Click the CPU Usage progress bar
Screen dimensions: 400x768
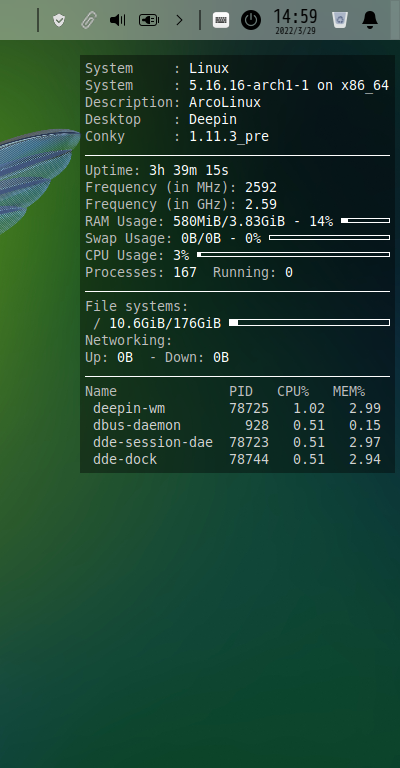pos(293,255)
